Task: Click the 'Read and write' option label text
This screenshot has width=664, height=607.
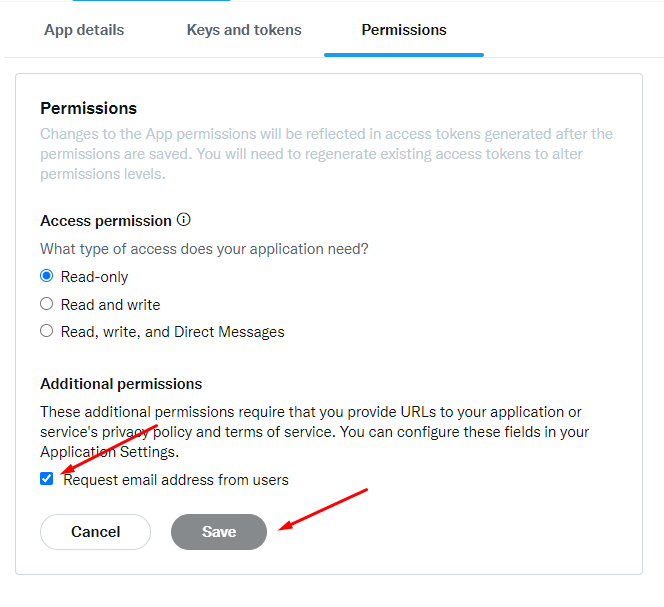Action: pyautogui.click(x=110, y=305)
